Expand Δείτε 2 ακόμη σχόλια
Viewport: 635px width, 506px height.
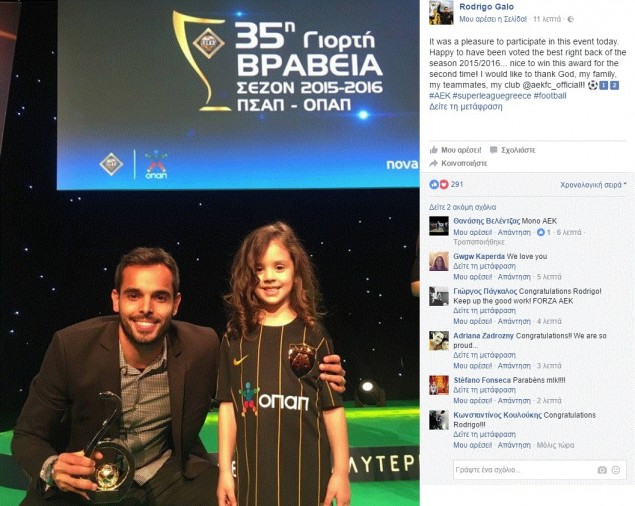click(462, 207)
